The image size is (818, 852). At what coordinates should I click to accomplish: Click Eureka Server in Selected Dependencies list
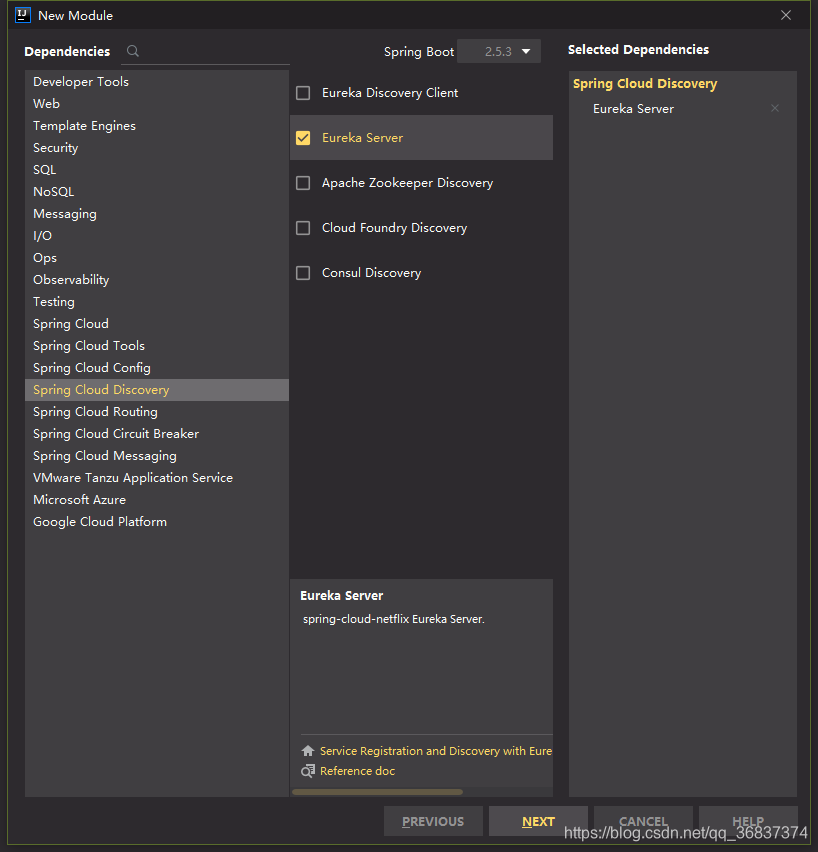point(633,109)
